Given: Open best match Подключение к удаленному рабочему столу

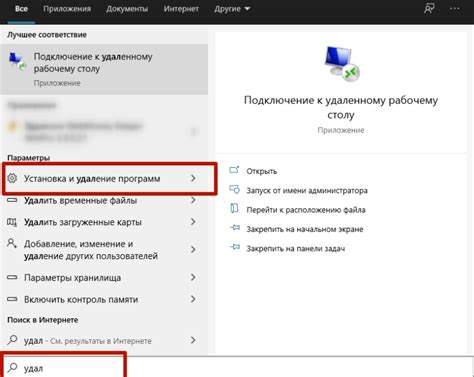Looking at the screenshot, I should (104, 69).
